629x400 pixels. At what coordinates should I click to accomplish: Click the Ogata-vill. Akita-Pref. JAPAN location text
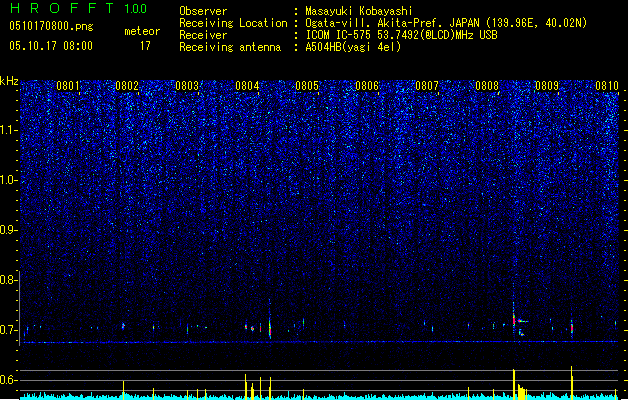pyautogui.click(x=446, y=23)
